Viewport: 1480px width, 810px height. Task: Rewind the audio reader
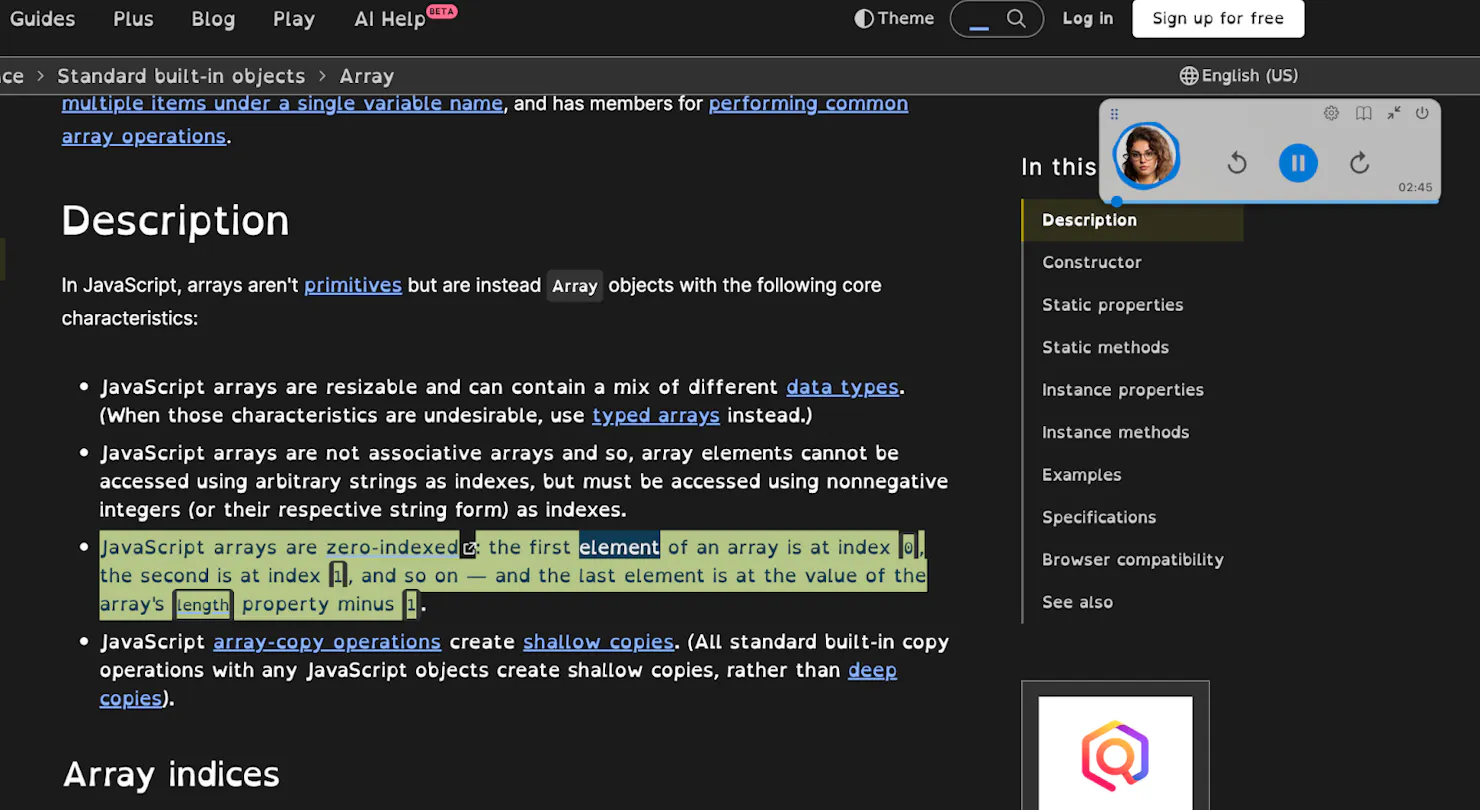click(1237, 163)
